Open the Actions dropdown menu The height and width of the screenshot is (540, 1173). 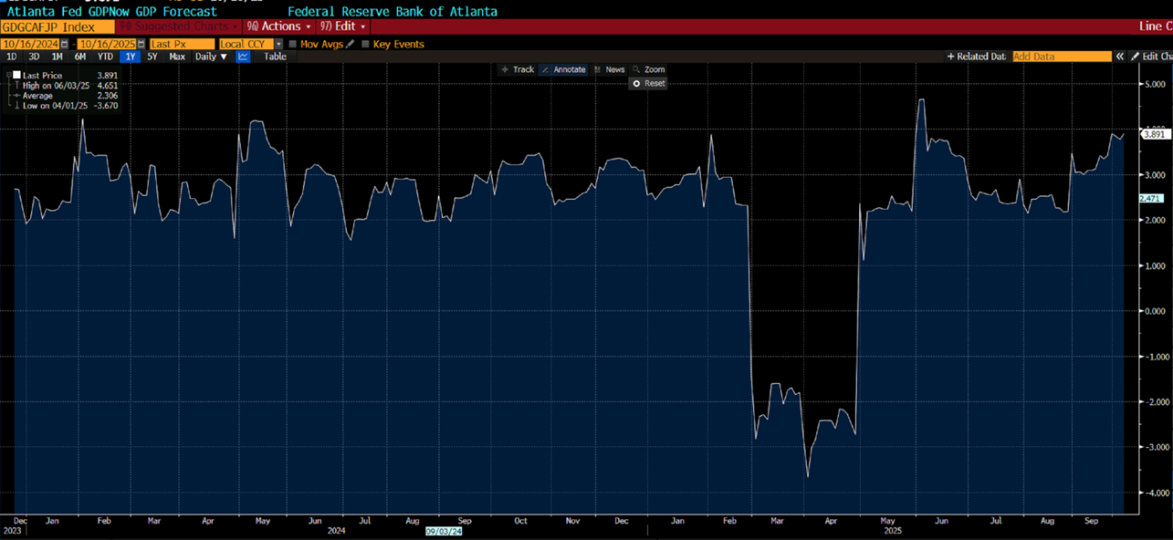tap(279, 26)
